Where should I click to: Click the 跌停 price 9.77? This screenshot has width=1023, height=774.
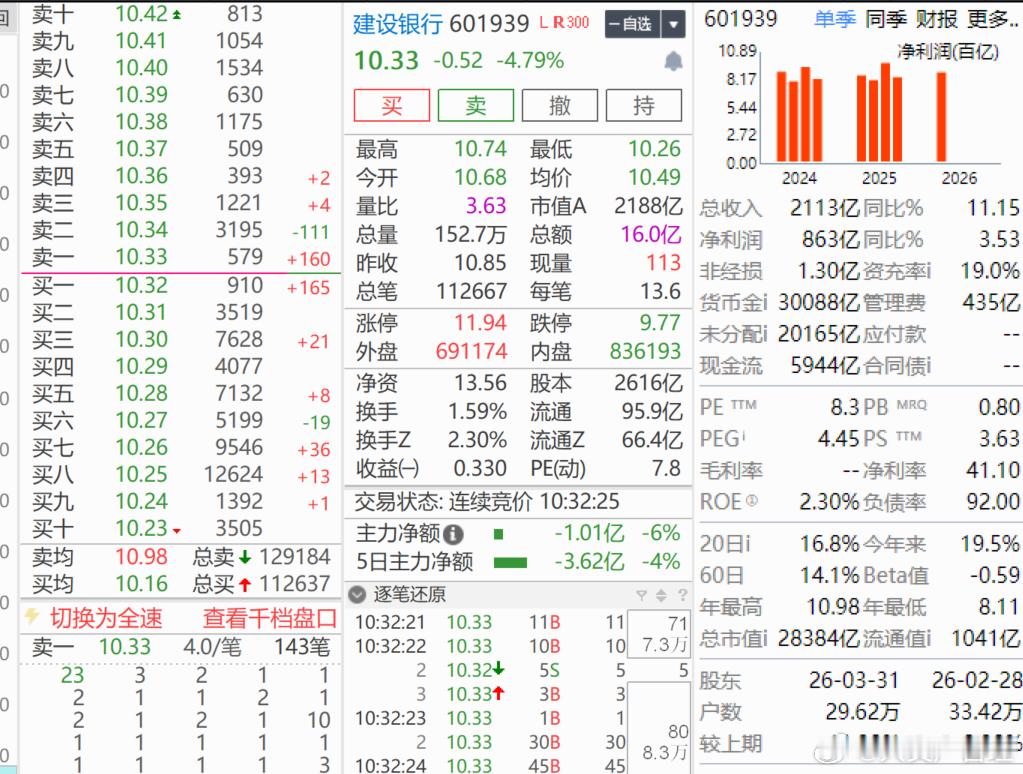tap(660, 322)
